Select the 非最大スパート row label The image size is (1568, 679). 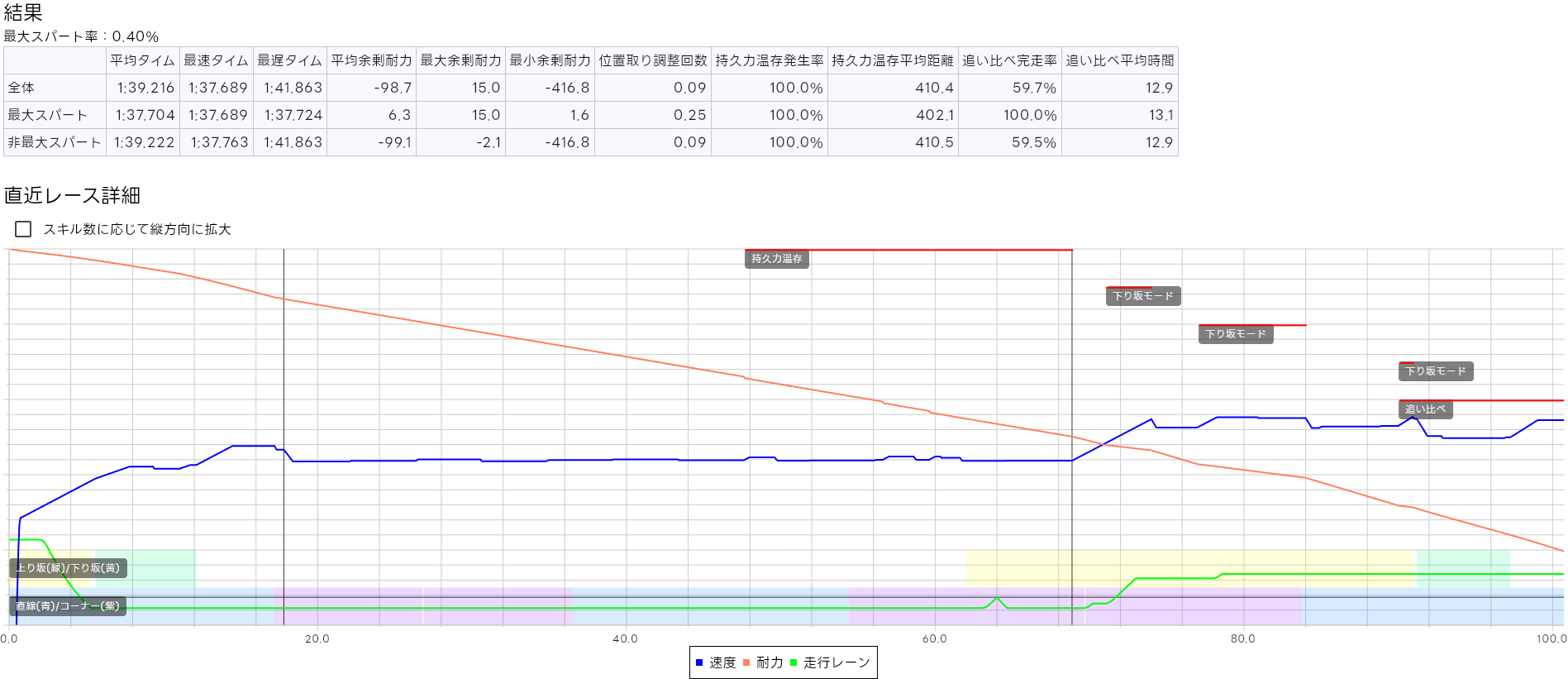pos(55,142)
